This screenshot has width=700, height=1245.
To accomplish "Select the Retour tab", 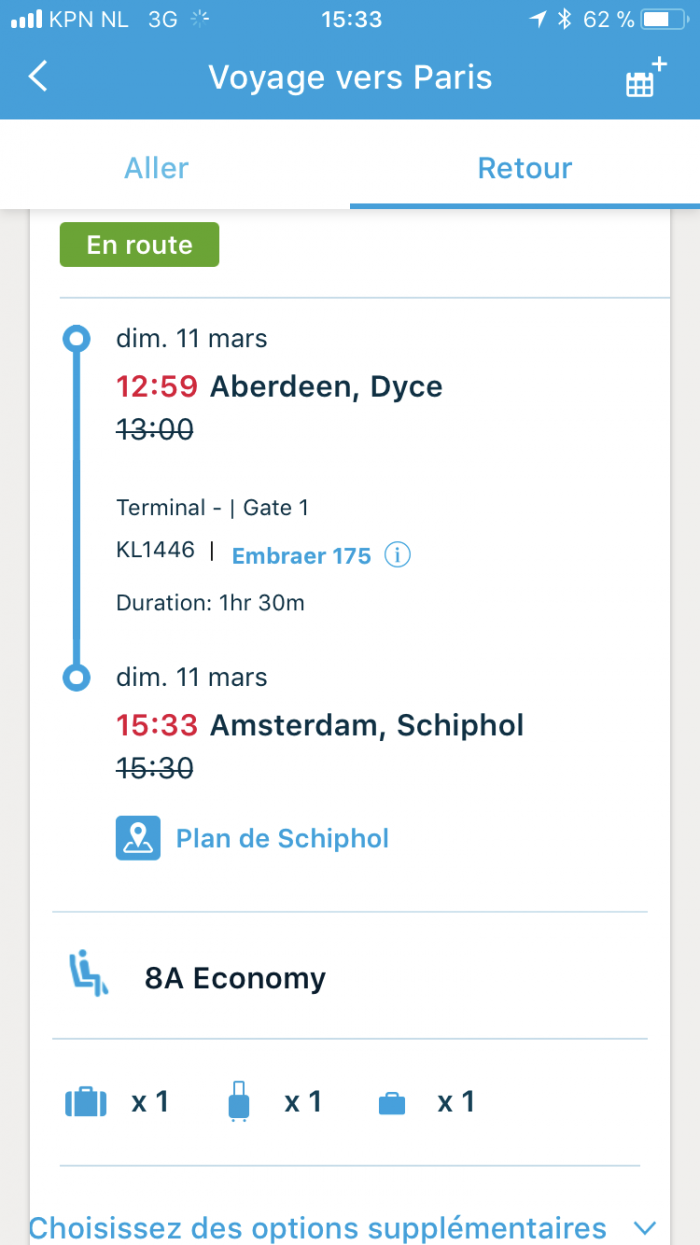I will [x=524, y=168].
